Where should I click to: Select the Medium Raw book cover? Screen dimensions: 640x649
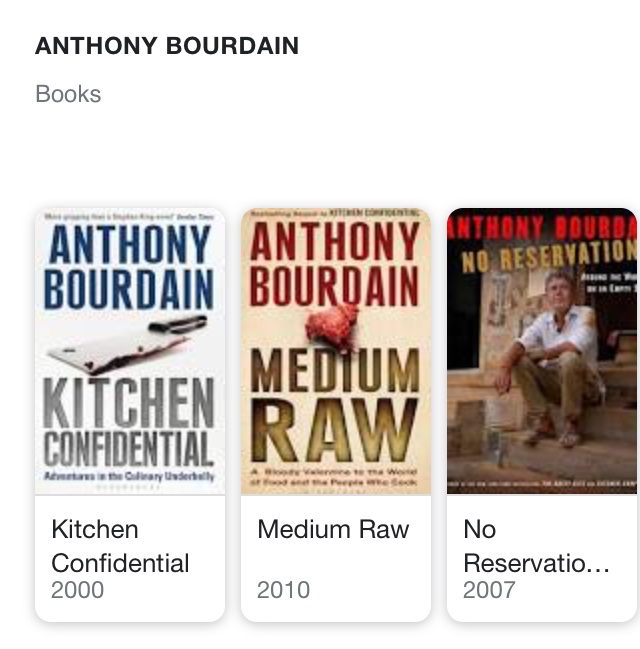click(x=336, y=352)
